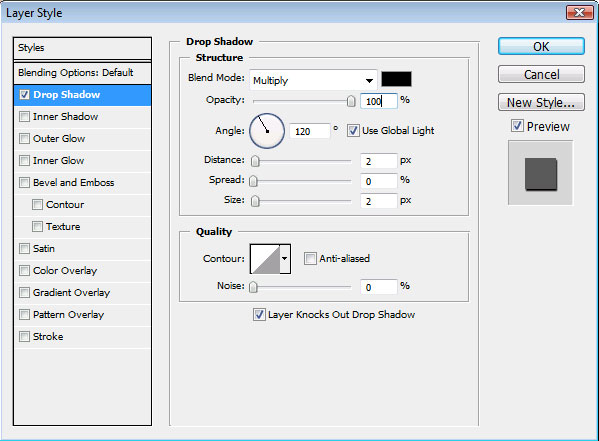599x441 pixels.
Task: Click the Opacity value field
Action: (379, 101)
